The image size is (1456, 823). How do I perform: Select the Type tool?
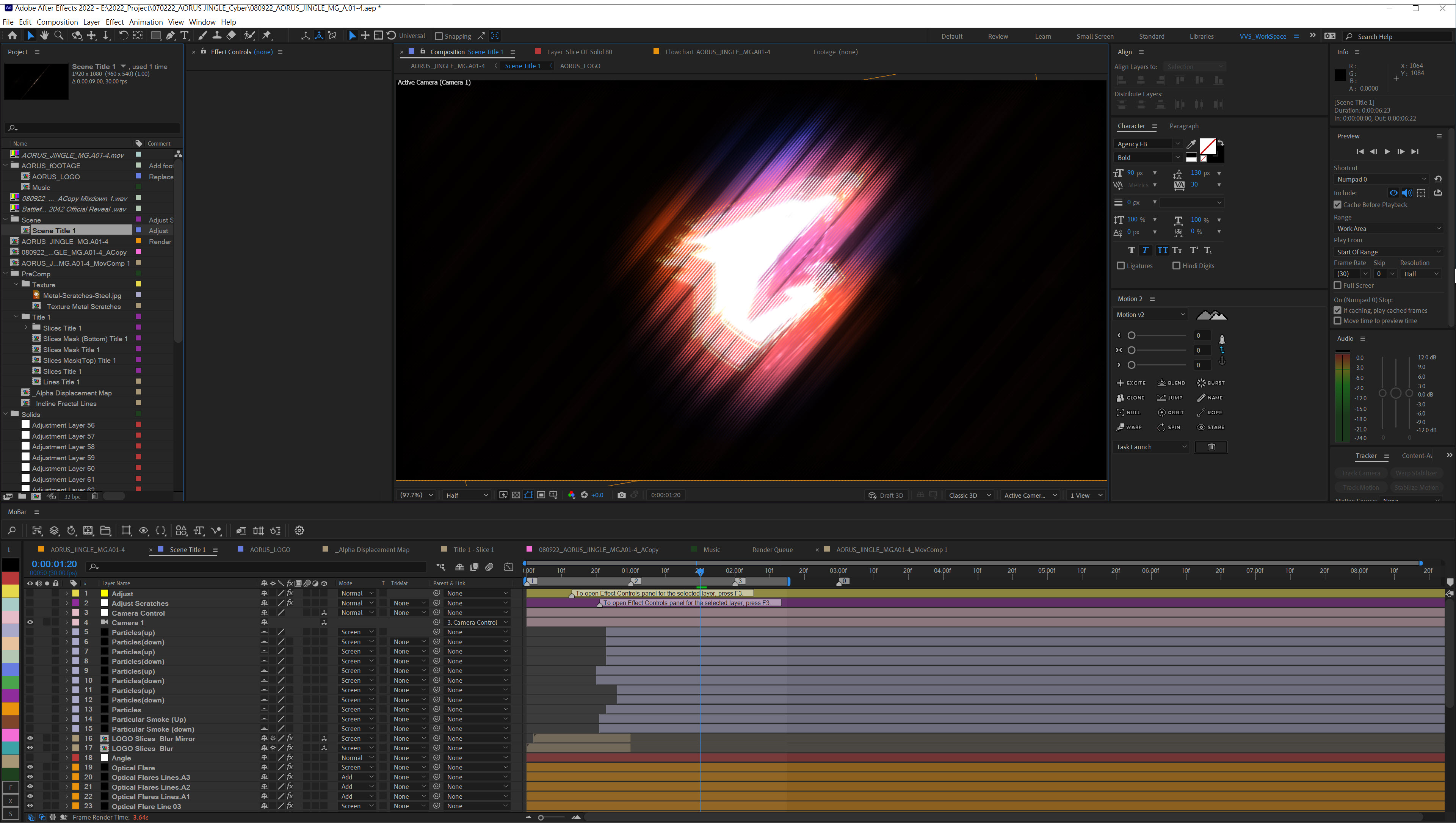pos(184,36)
